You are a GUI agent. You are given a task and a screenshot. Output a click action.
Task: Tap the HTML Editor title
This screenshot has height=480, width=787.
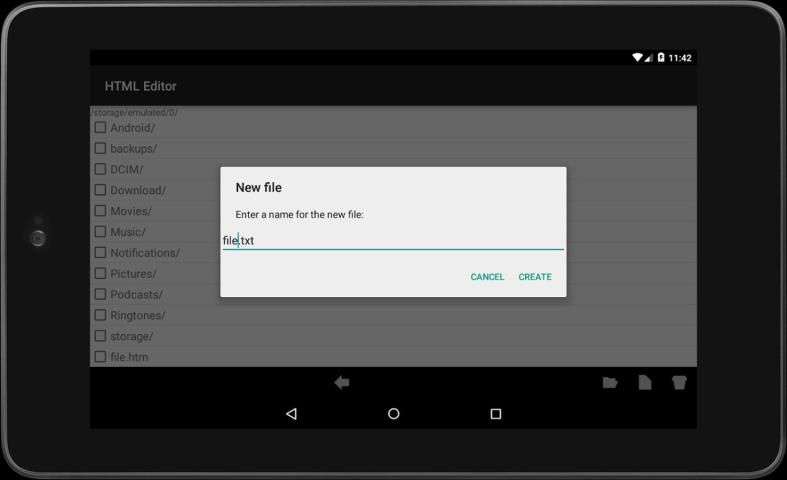[x=141, y=86]
